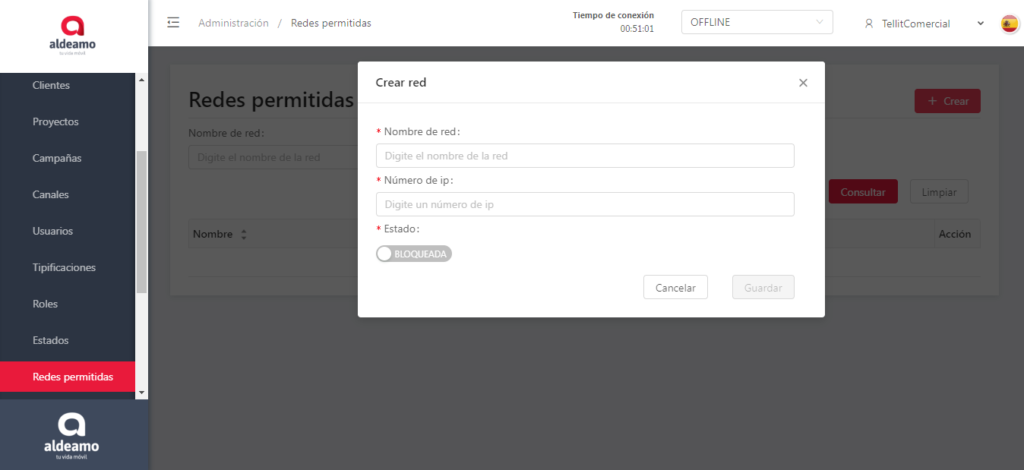Focus the Número de ip input field
This screenshot has height=470, width=1024.
[585, 204]
